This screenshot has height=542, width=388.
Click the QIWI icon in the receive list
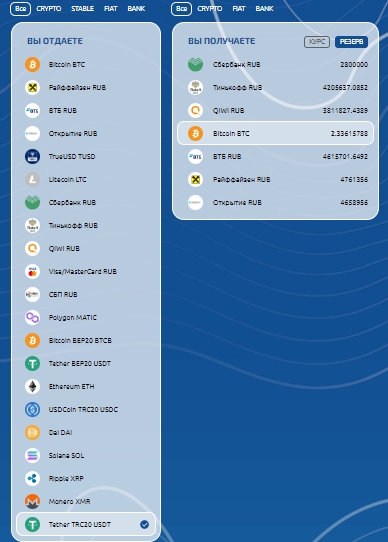(x=195, y=111)
